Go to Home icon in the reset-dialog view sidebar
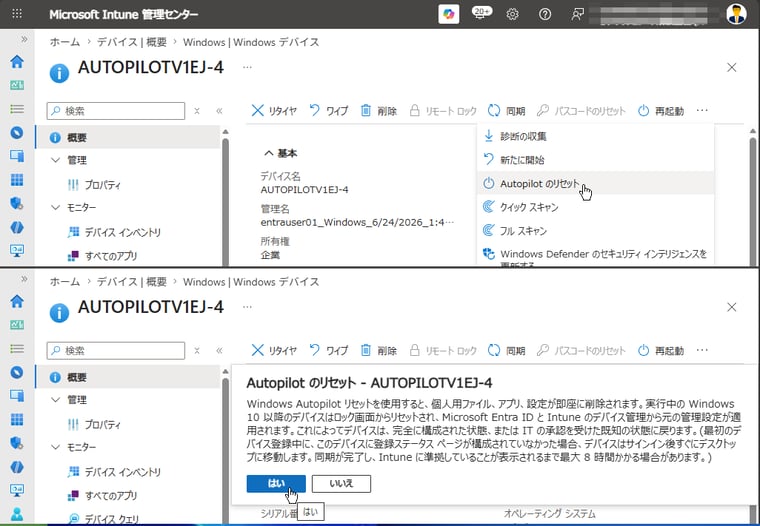Image resolution: width=760 pixels, height=526 pixels. tap(17, 301)
